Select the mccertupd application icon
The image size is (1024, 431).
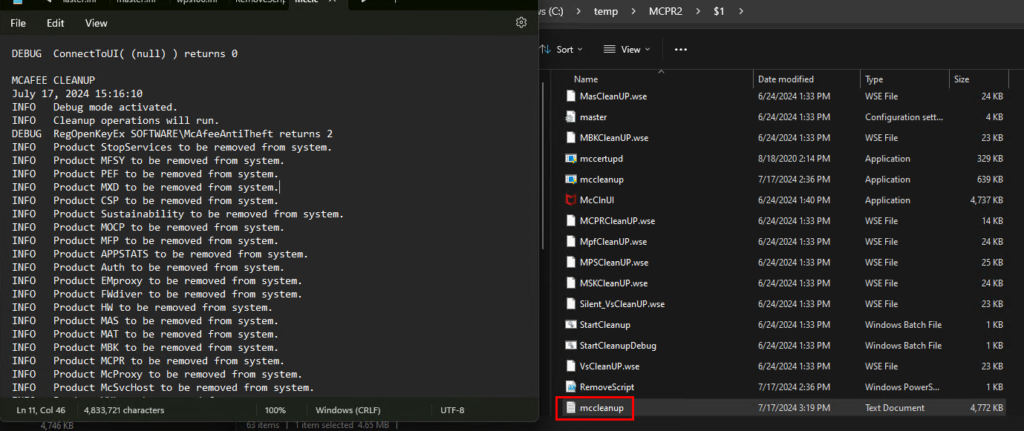coord(571,158)
